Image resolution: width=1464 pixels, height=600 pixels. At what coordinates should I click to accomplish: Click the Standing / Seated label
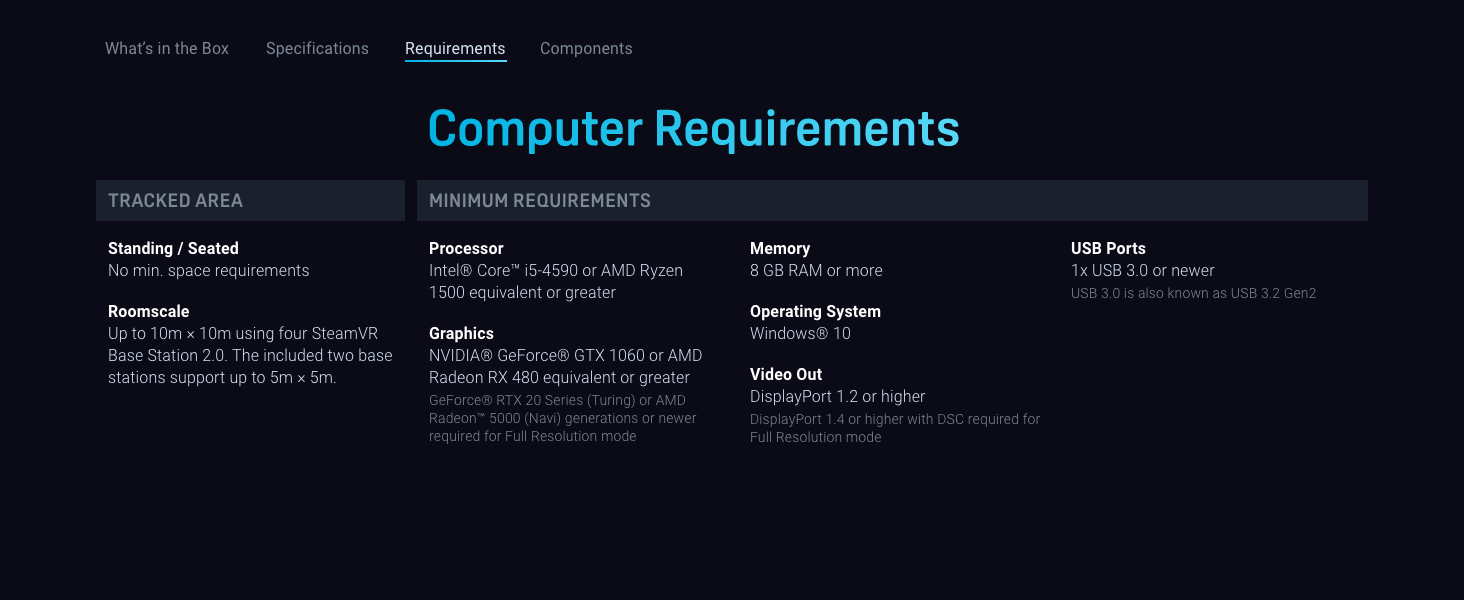pyautogui.click(x=173, y=248)
